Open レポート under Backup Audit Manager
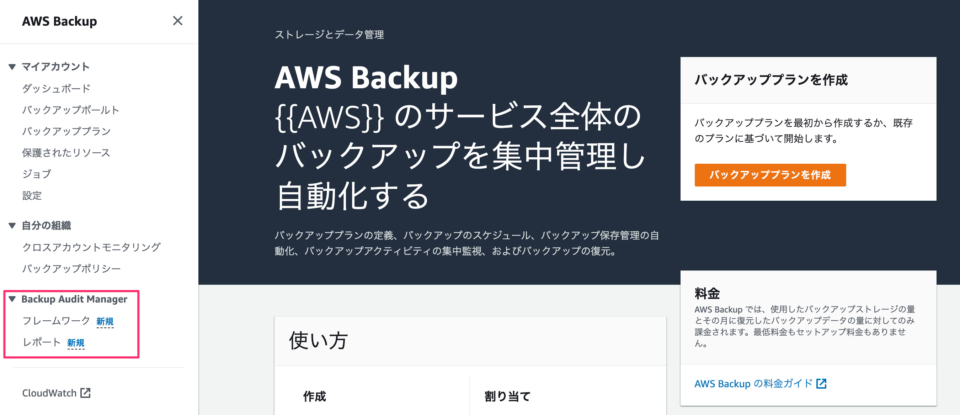Image resolution: width=960 pixels, height=415 pixels. pos(42,343)
